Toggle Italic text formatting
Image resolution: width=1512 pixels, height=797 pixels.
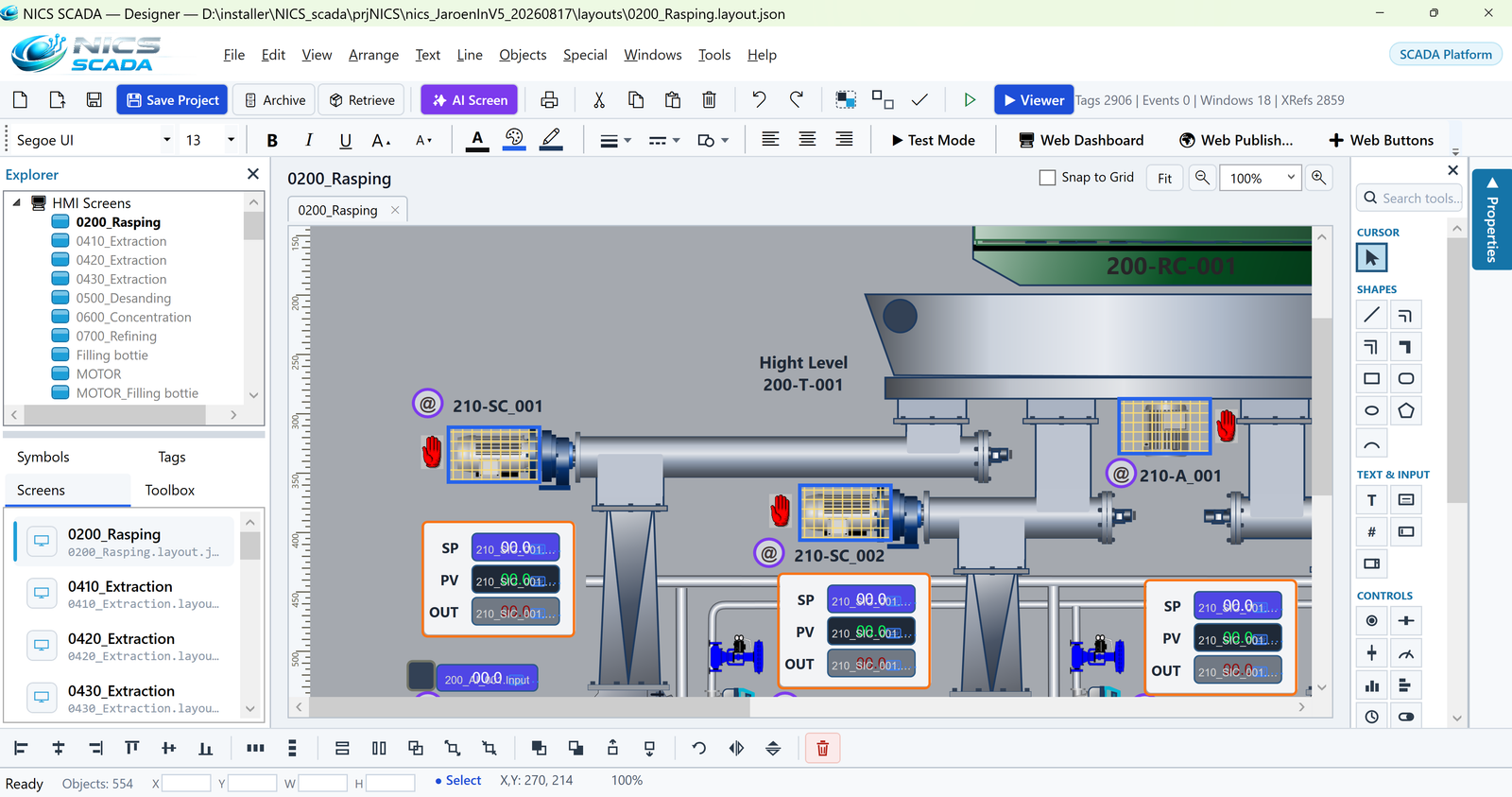tap(309, 140)
